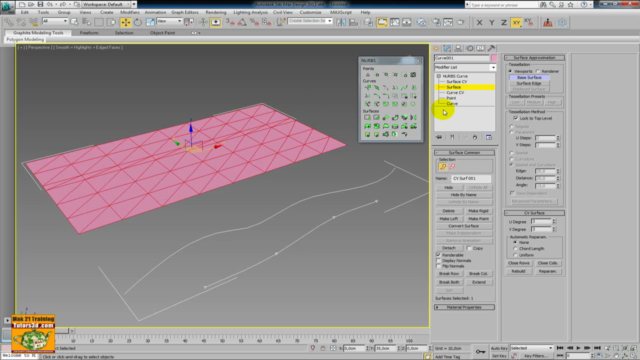Collapse the CV Surface rollout
The width and height of the screenshot is (640, 360).
[x=534, y=213]
